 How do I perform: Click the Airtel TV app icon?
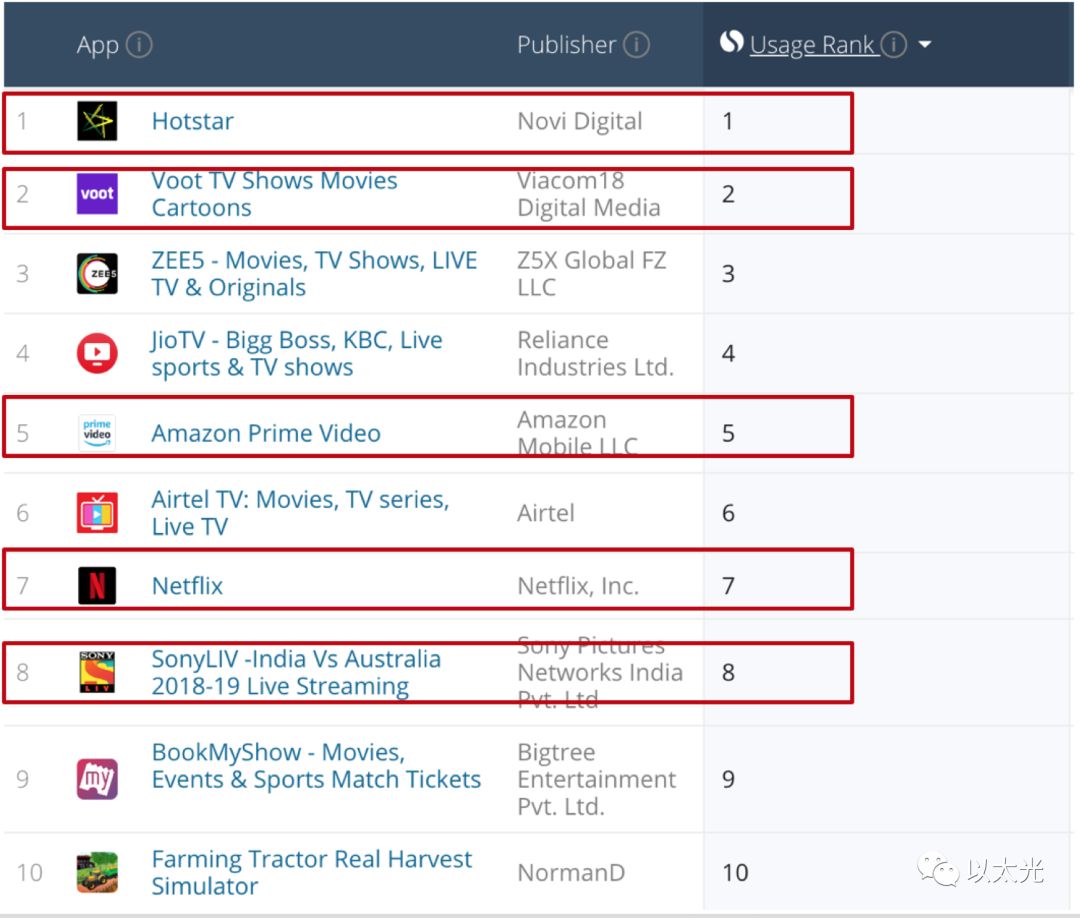pos(97,513)
